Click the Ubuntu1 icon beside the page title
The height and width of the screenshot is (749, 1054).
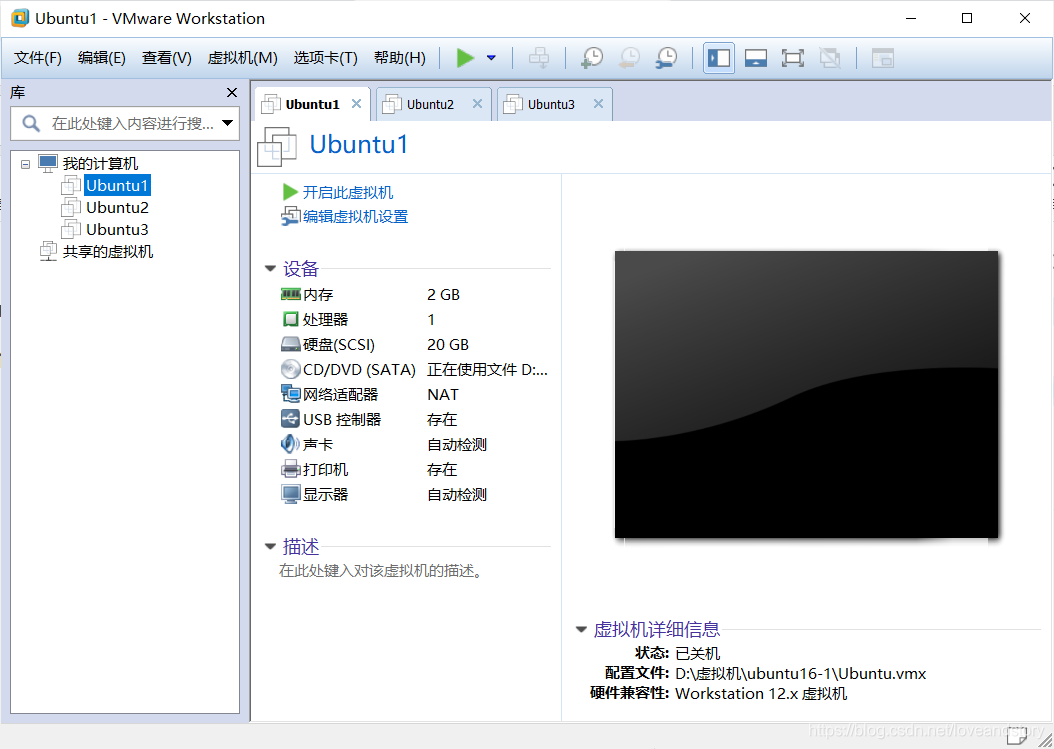pyautogui.click(x=277, y=146)
